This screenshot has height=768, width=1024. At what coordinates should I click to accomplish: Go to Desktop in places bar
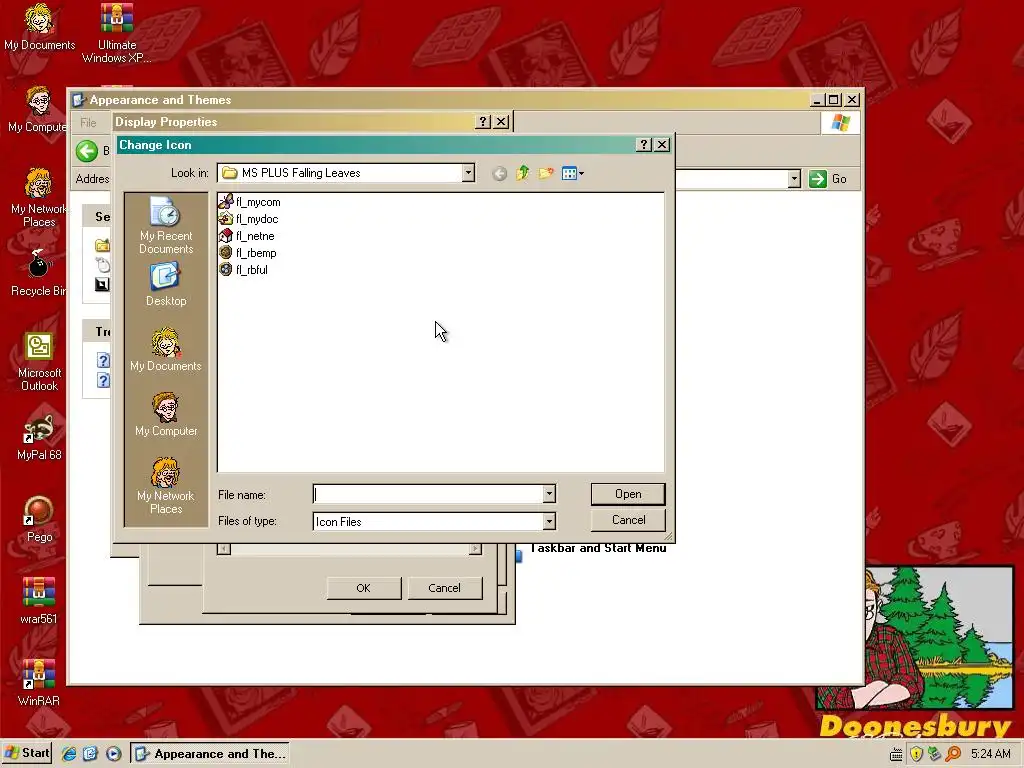[x=166, y=285]
